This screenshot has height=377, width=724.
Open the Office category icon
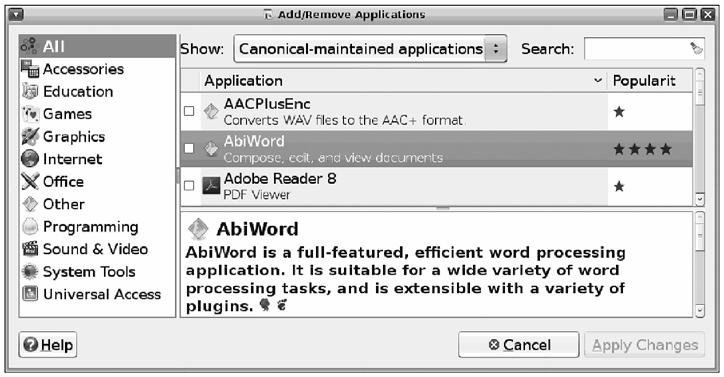tap(30, 182)
